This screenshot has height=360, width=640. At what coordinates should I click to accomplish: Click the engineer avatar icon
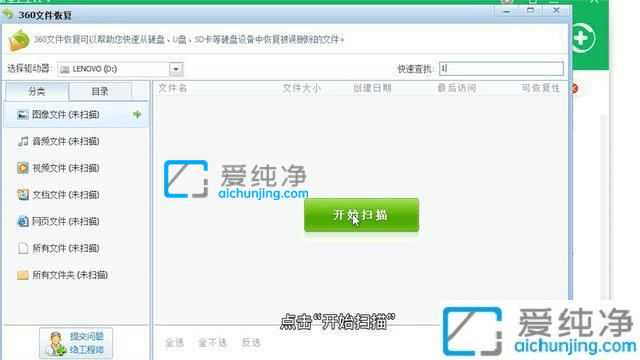(56, 344)
